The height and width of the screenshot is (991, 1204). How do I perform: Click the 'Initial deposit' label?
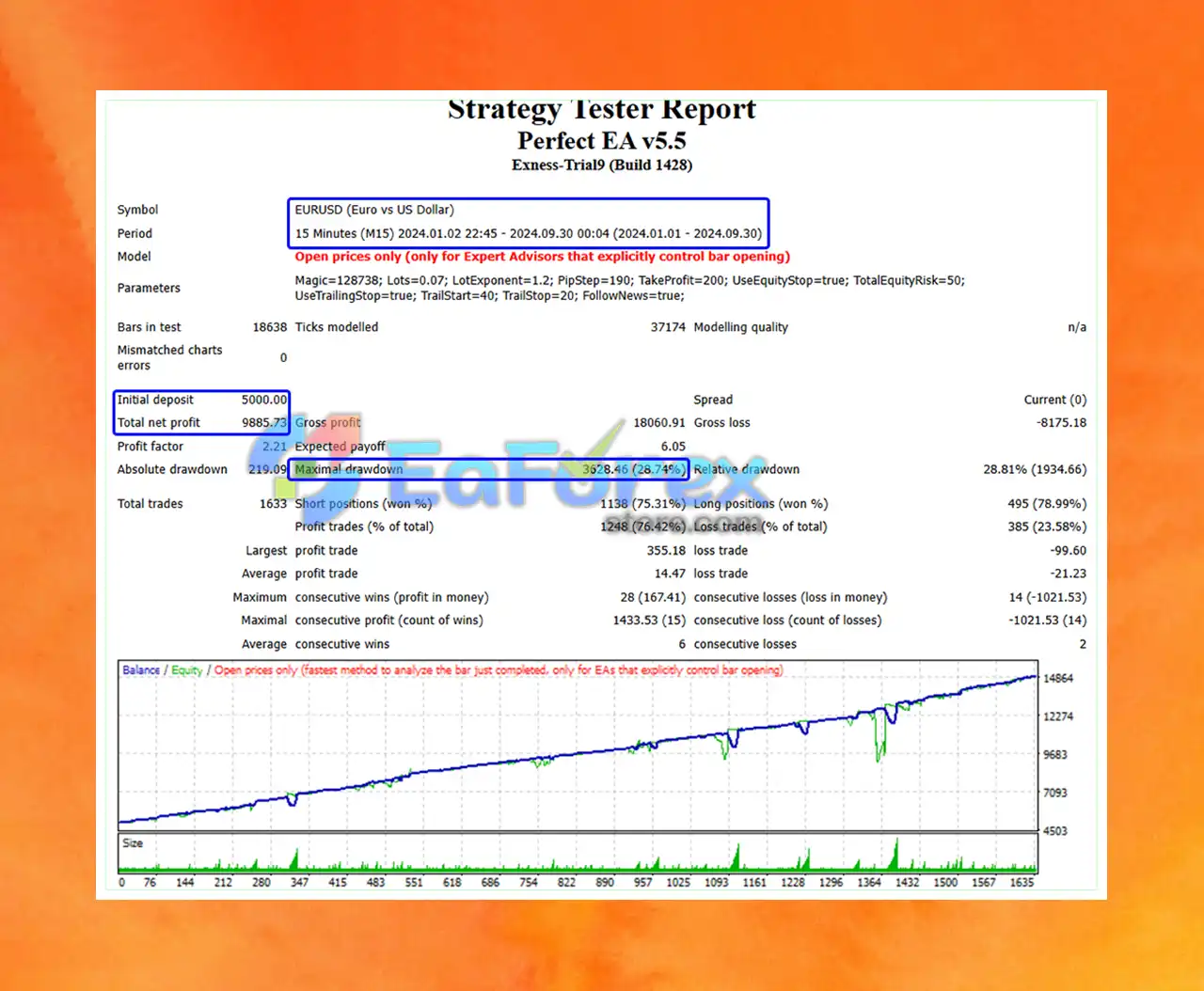[155, 400]
